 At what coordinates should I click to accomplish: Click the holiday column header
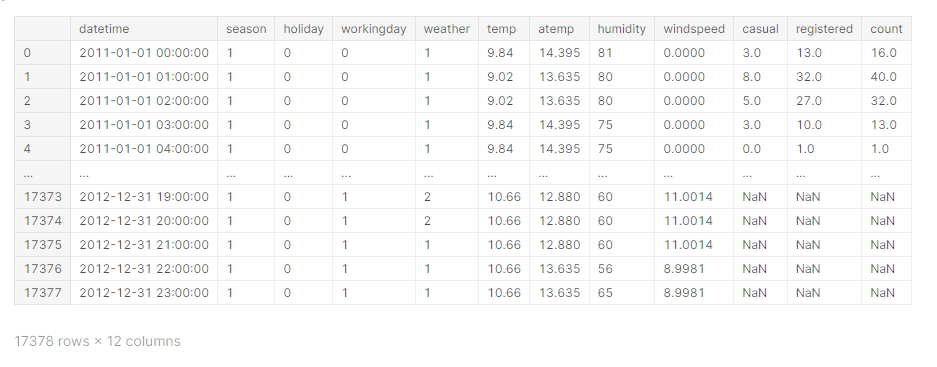[304, 29]
